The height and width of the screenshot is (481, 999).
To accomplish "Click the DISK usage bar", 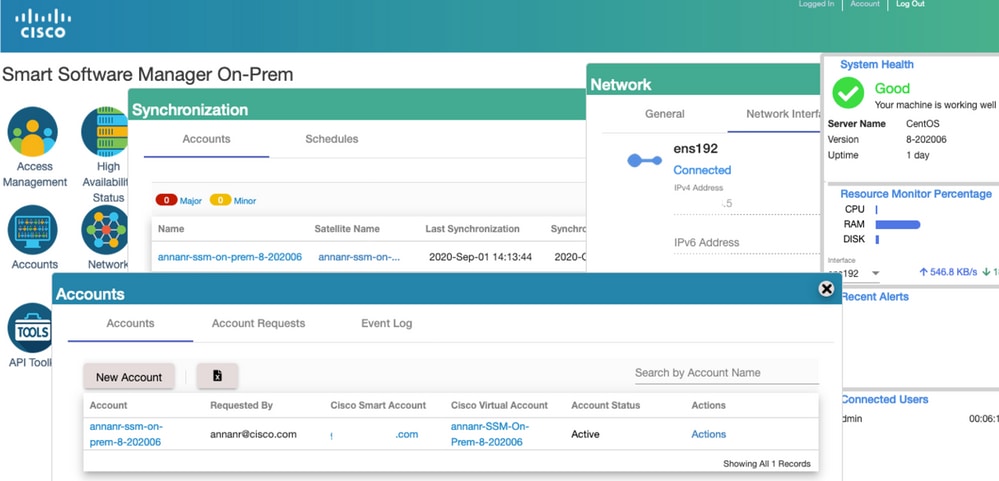I will point(877,240).
